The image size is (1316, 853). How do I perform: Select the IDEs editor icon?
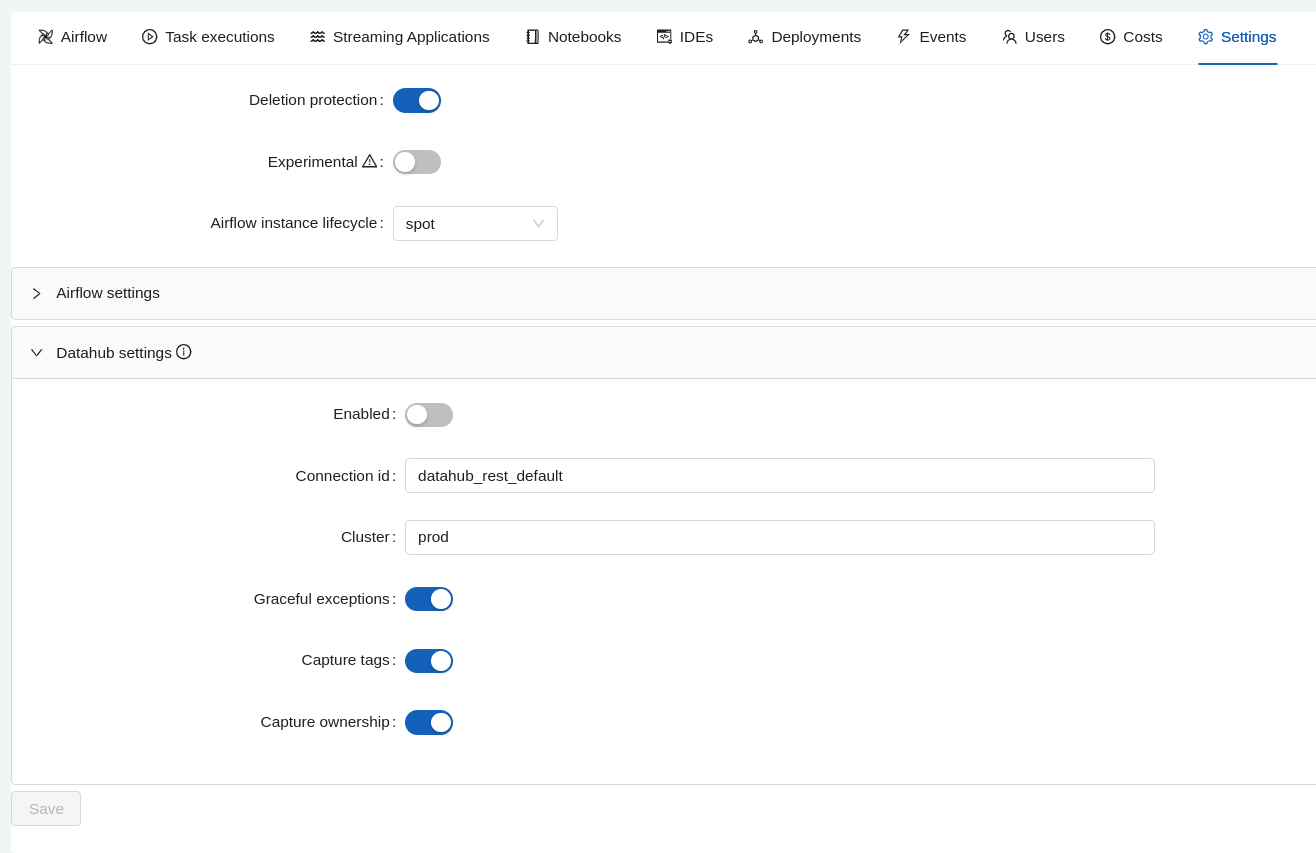pos(664,36)
